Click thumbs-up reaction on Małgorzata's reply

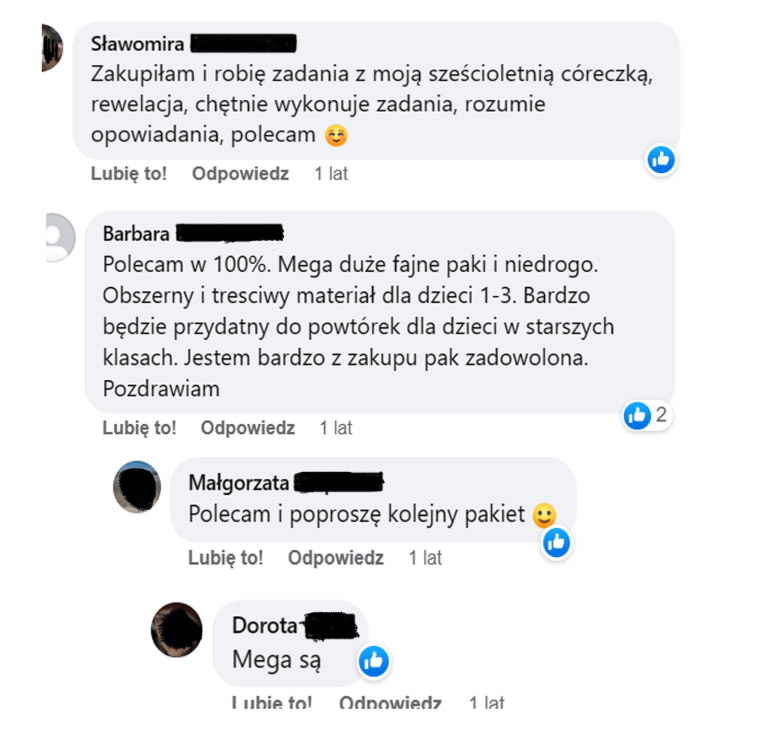coord(556,542)
